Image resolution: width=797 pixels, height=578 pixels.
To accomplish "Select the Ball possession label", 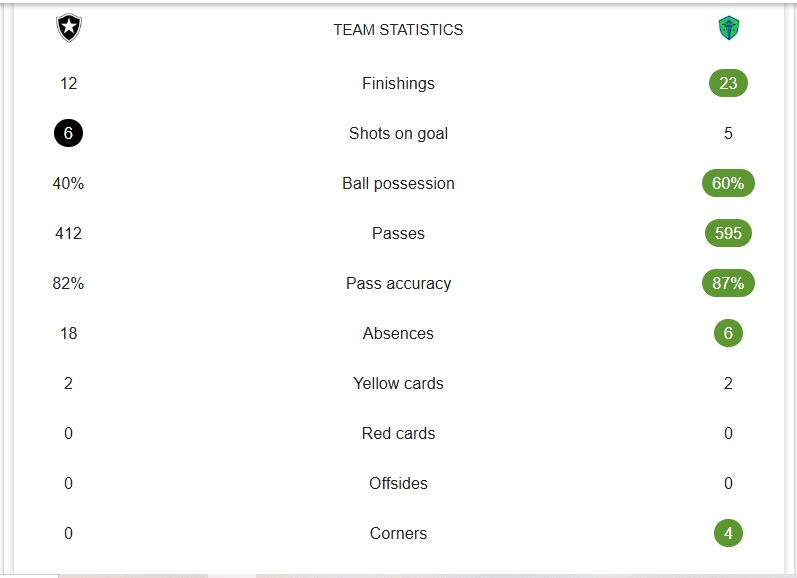I will (x=398, y=183).
